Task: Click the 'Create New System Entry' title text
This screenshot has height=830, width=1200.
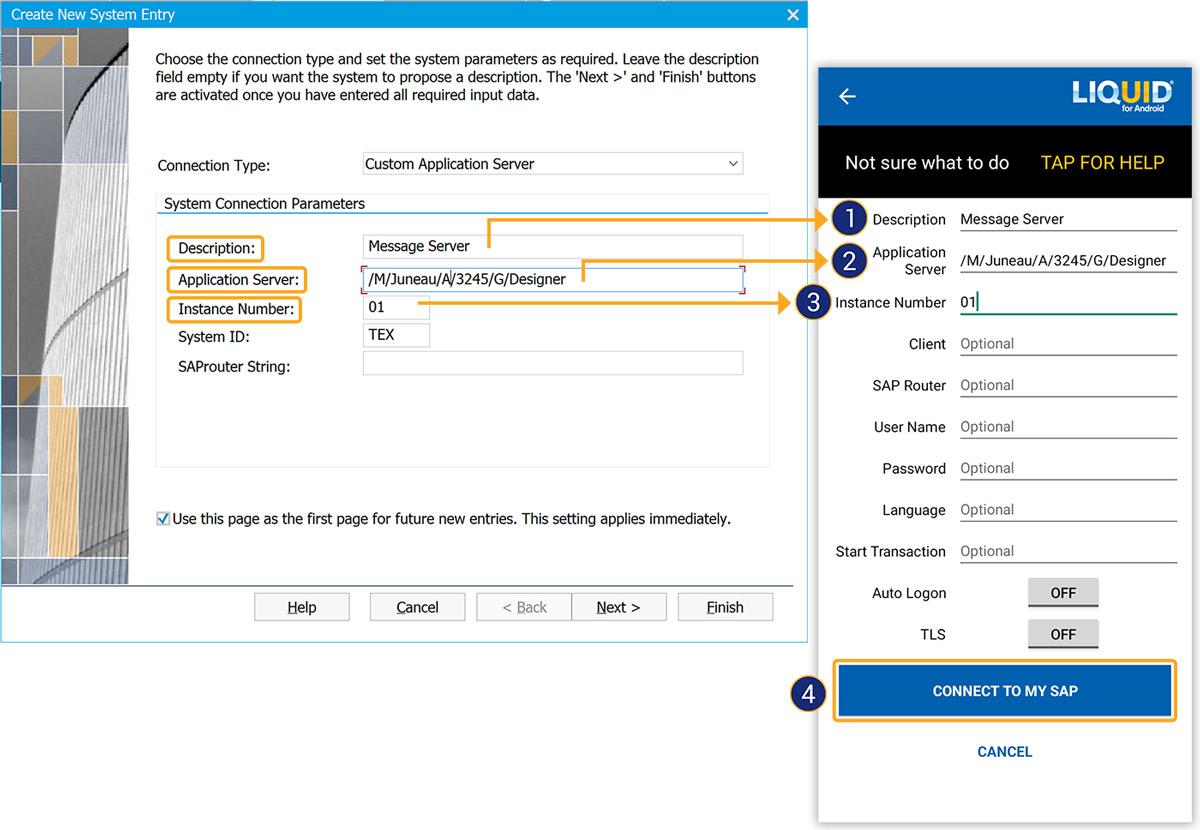Action: click(x=93, y=15)
